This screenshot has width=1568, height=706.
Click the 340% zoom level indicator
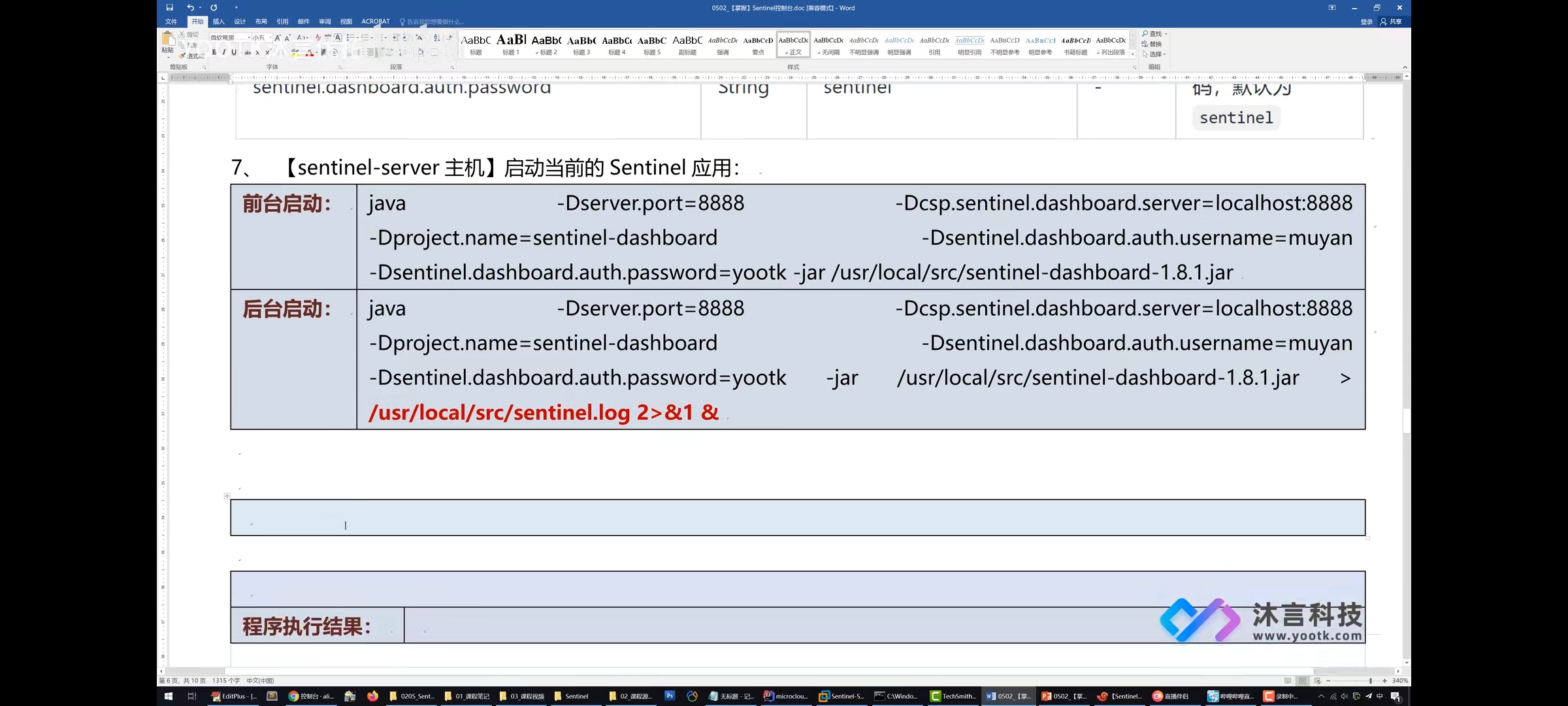[1400, 681]
